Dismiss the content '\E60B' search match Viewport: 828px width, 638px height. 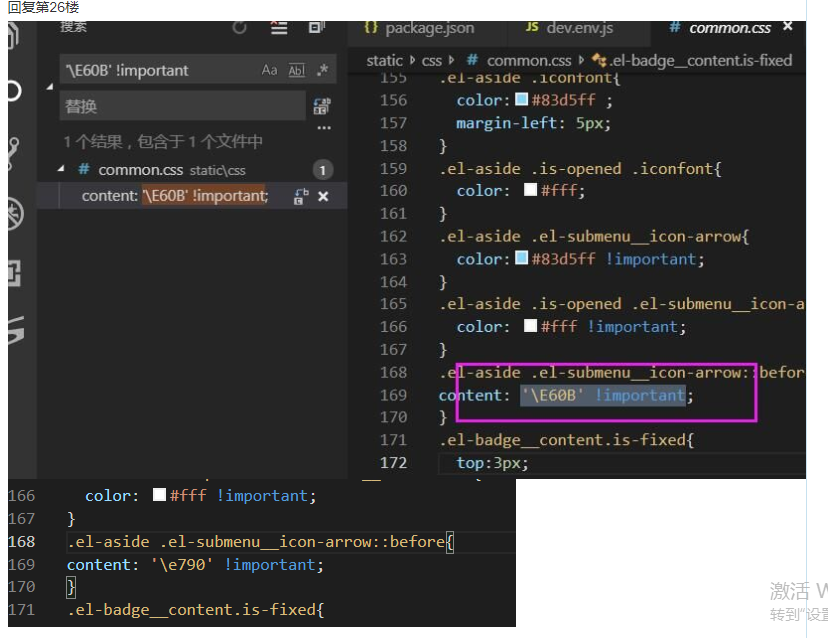(323, 197)
